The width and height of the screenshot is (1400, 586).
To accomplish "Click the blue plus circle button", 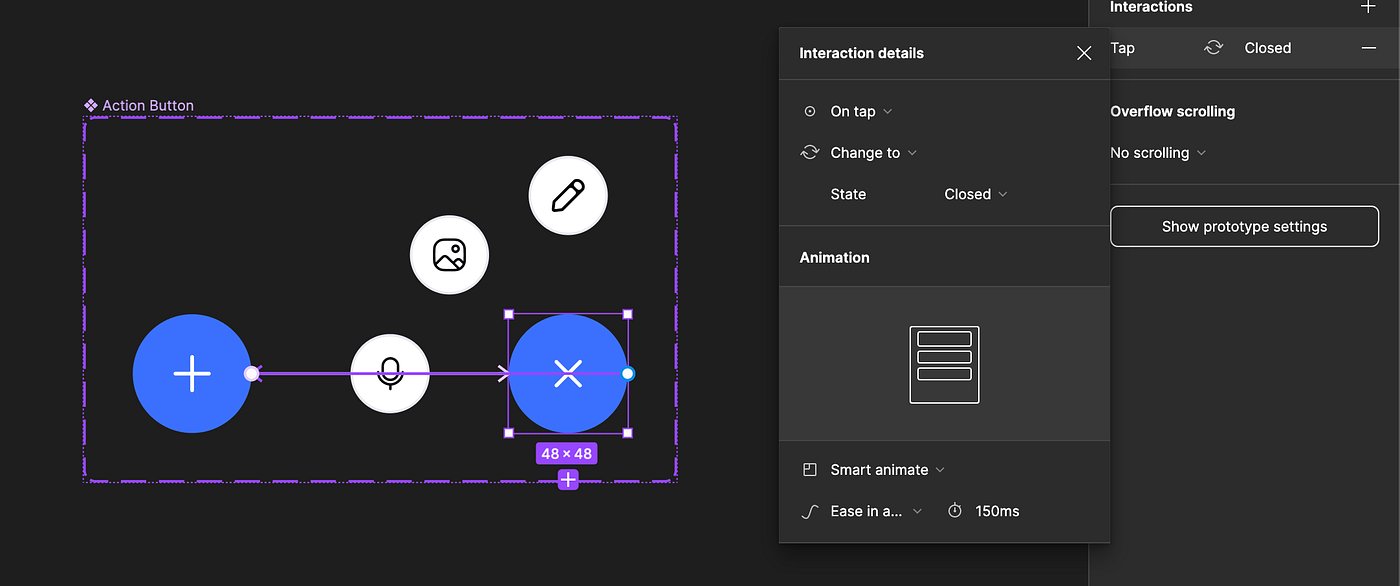I will point(191,374).
